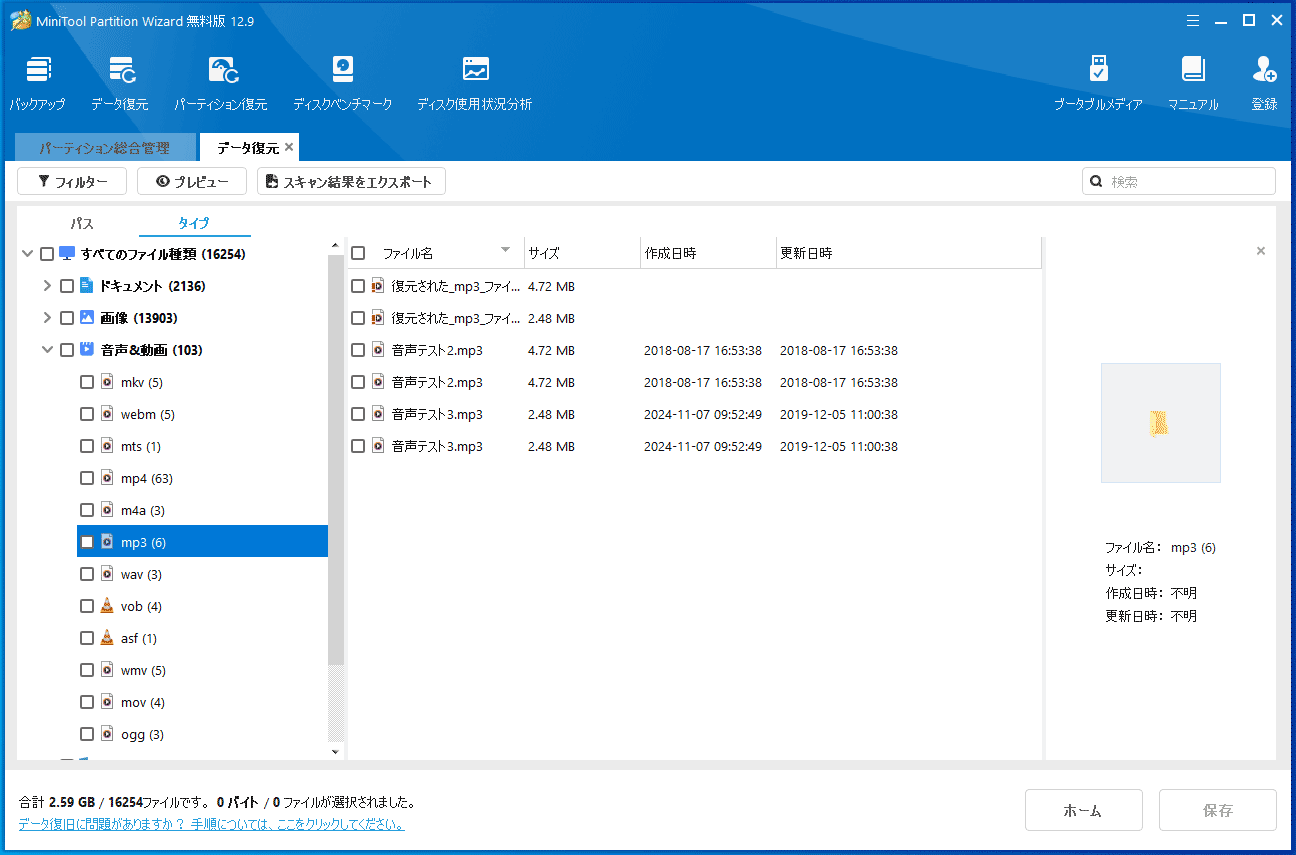Click スキャン結果をエクスポート button
Screen dimensions: 1296x855
click(351, 181)
